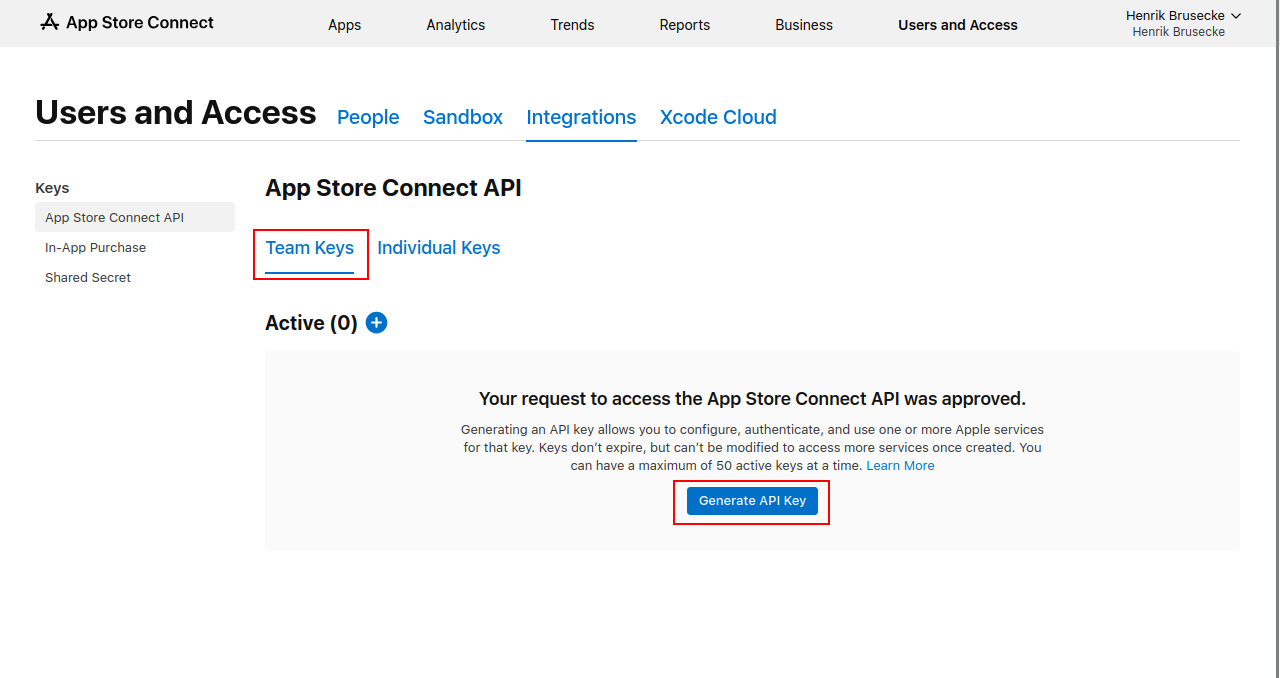Viewport: 1280px width, 678px height.
Task: Follow the Learn More link
Action: click(900, 466)
